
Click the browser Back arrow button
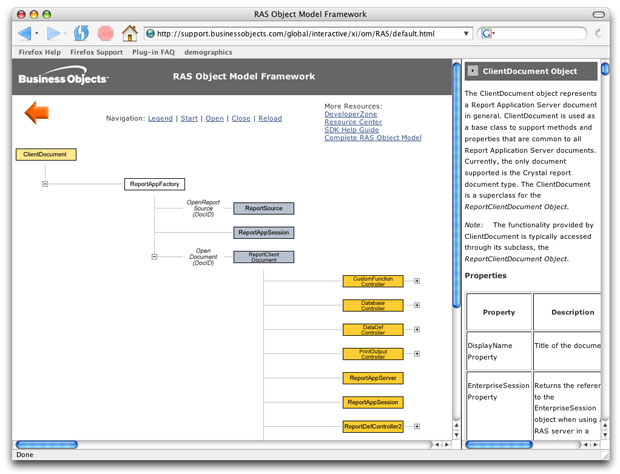coord(25,33)
